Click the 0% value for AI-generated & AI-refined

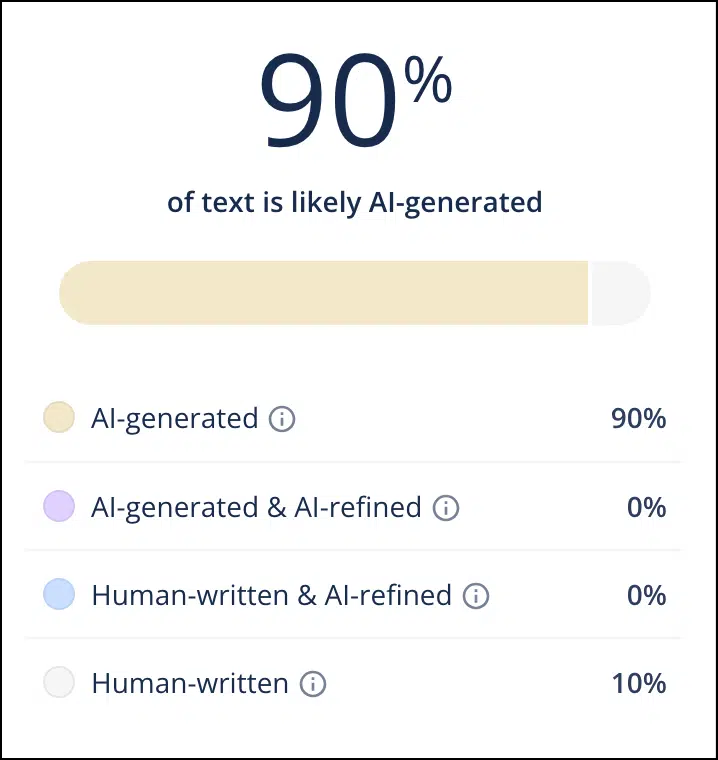coord(646,507)
